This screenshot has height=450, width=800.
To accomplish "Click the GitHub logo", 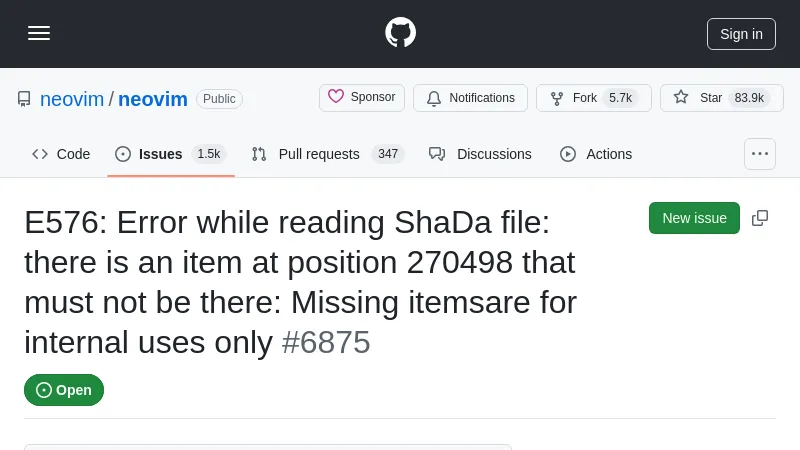I will (x=400, y=33).
